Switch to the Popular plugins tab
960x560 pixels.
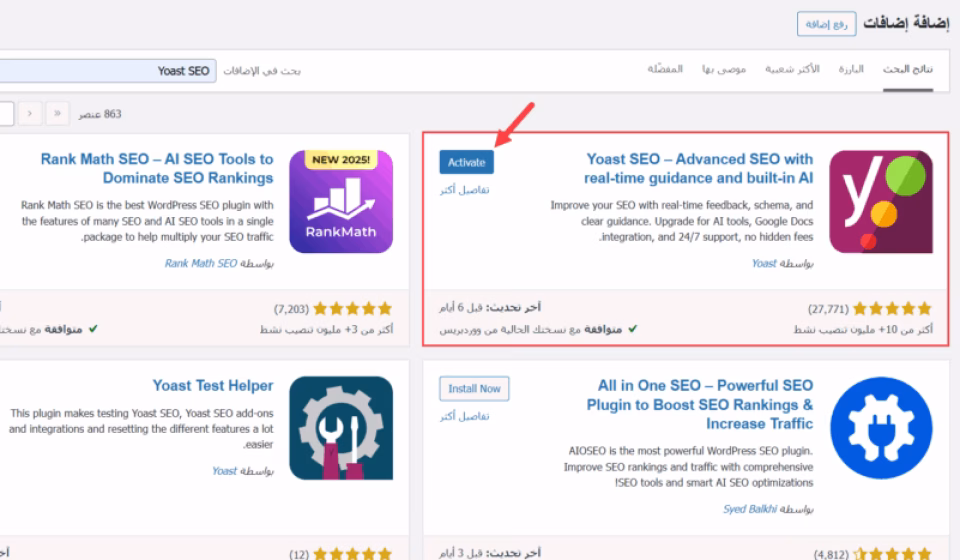pos(793,70)
